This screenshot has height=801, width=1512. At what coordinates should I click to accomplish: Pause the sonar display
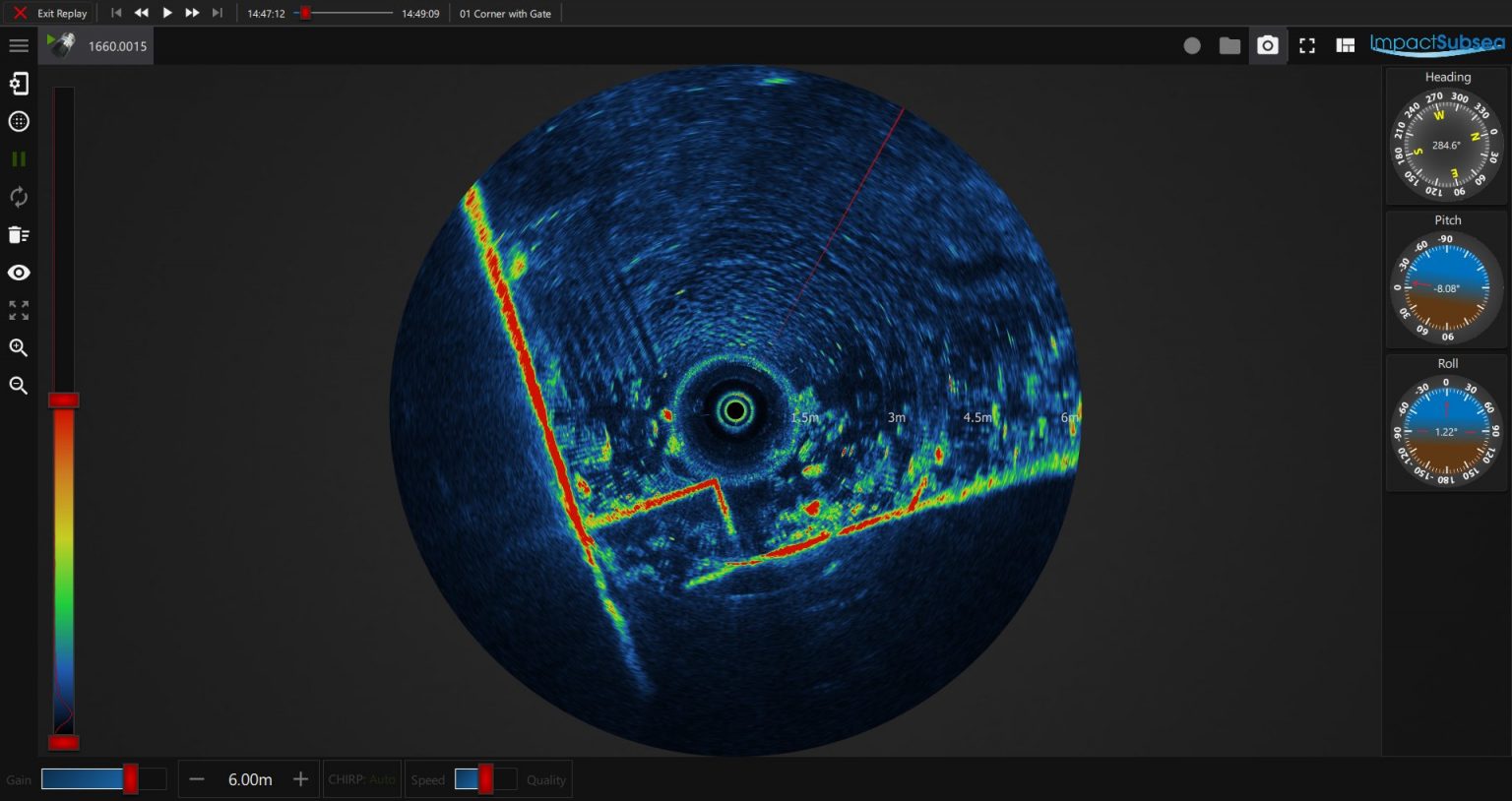(18, 158)
